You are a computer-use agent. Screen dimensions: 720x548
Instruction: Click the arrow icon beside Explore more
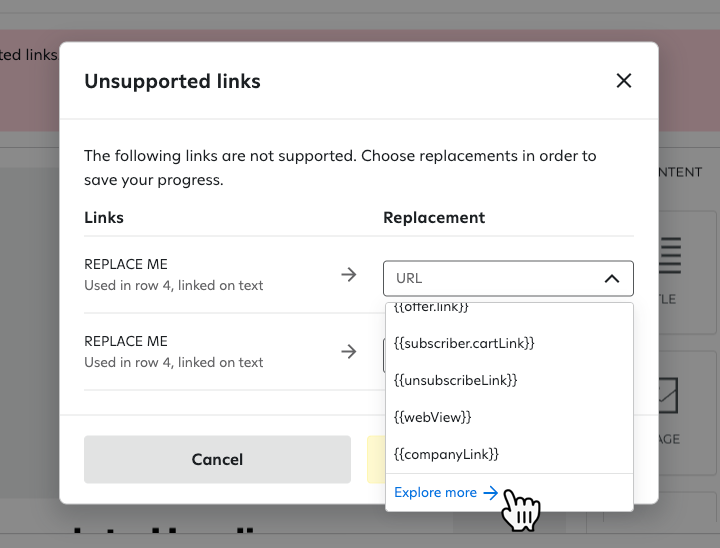pos(490,492)
